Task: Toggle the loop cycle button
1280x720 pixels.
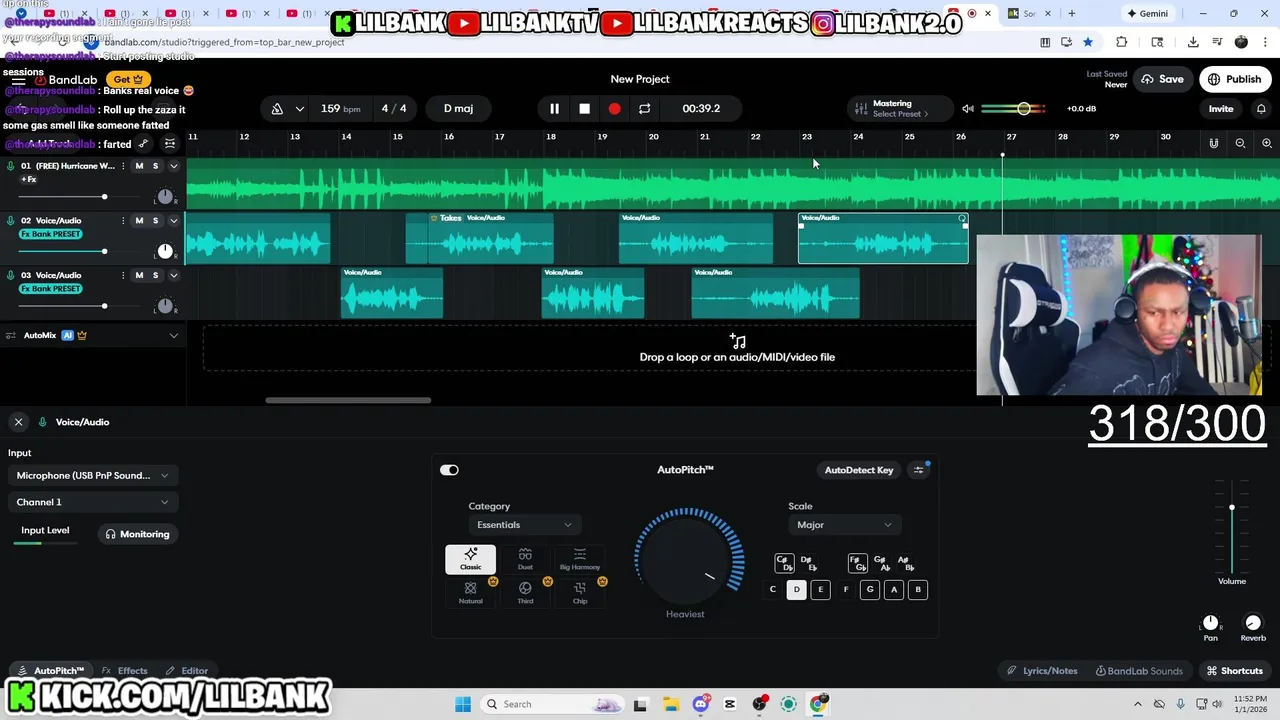Action: (x=644, y=108)
